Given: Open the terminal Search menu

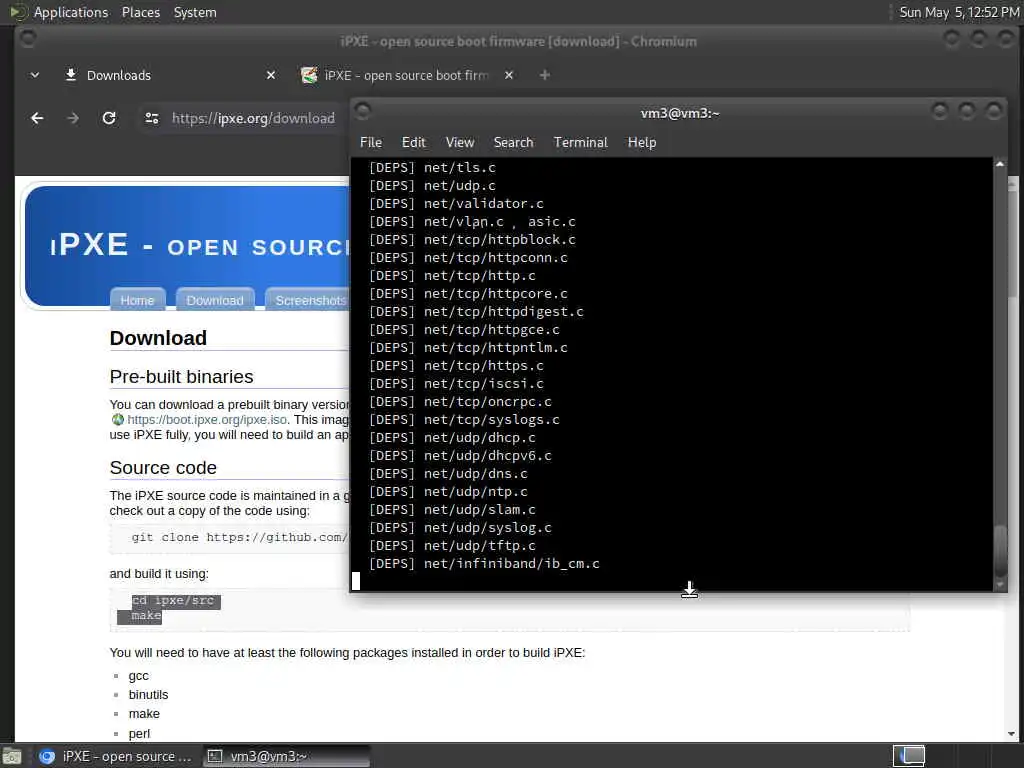Looking at the screenshot, I should (513, 142).
